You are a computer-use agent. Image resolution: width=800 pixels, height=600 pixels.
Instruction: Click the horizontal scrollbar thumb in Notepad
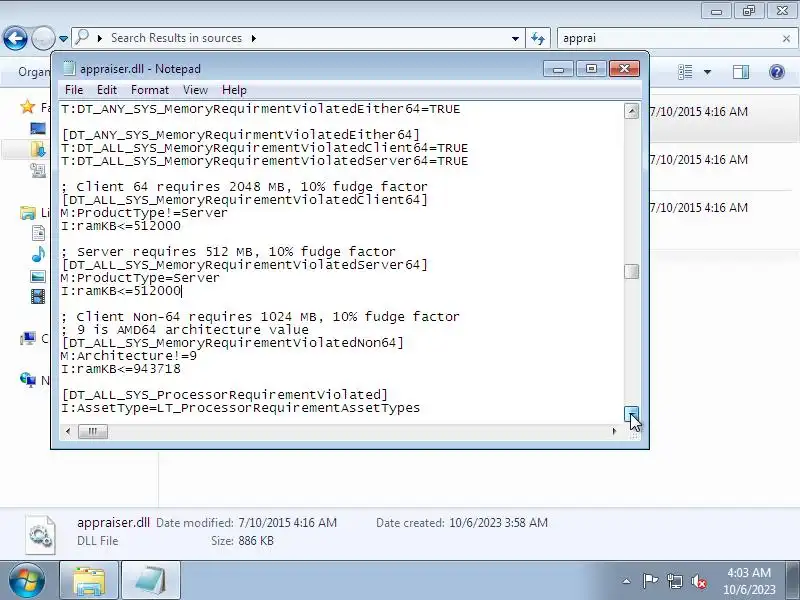click(x=92, y=432)
